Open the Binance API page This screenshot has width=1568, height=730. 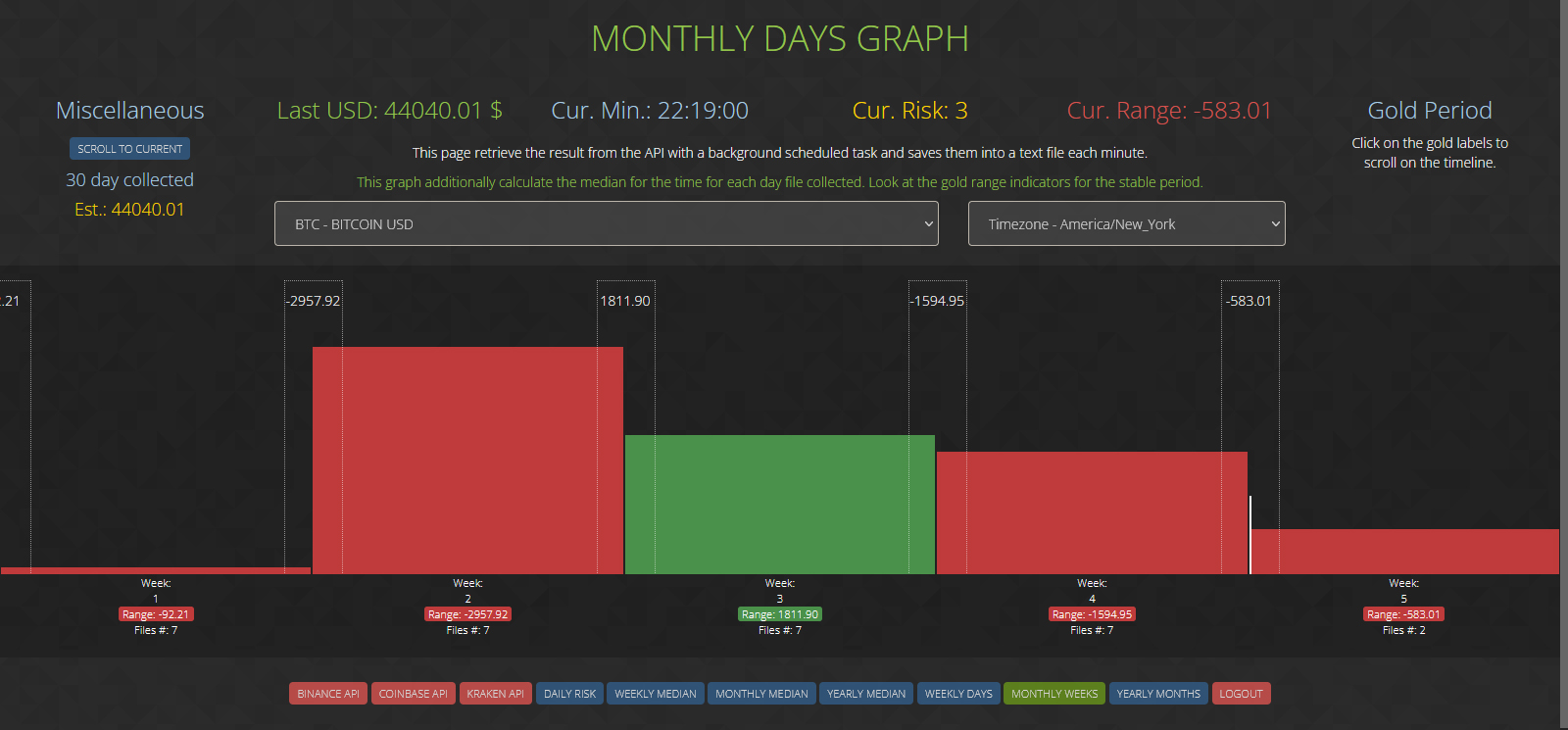328,694
